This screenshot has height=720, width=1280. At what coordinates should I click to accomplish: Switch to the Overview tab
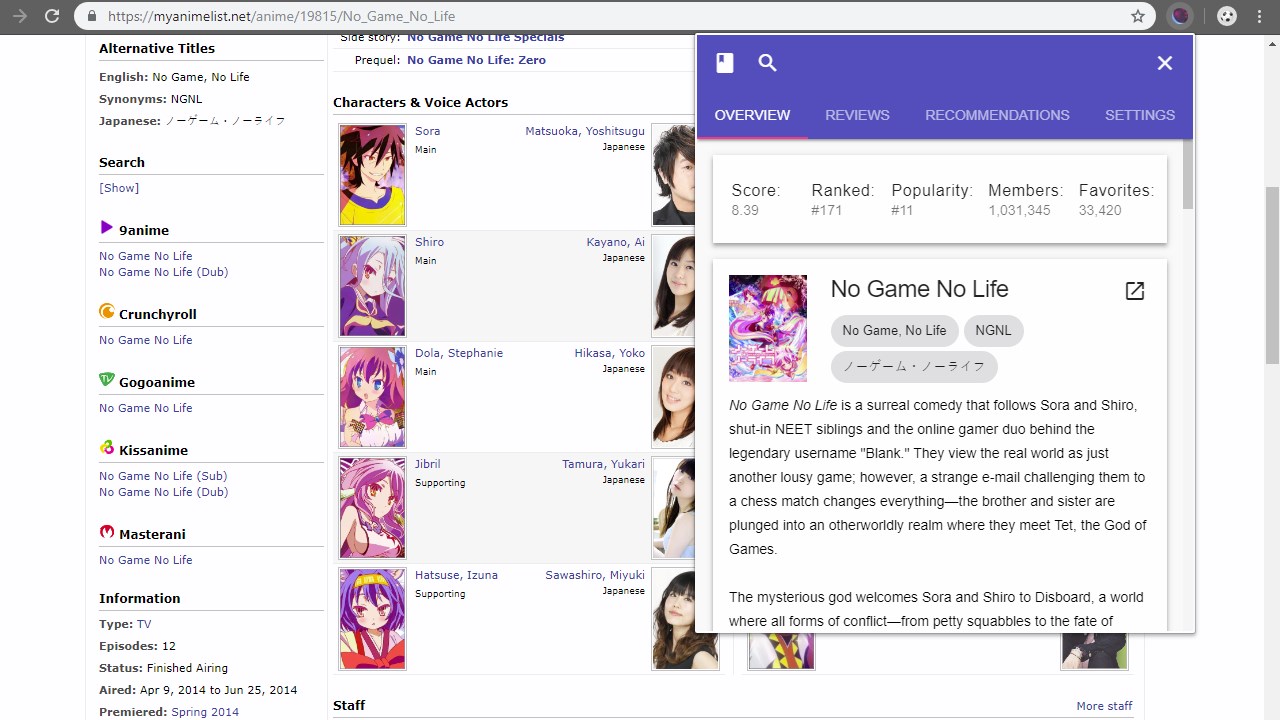pos(752,115)
